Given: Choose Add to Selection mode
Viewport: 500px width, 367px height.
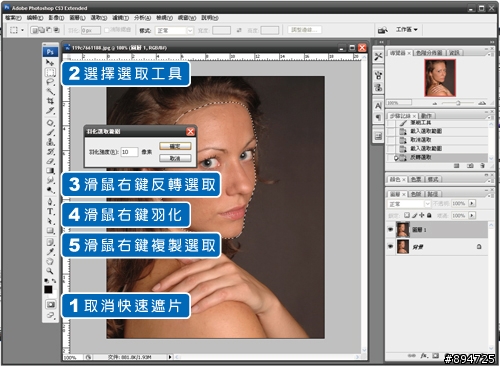Looking at the screenshot, I should point(42,30).
